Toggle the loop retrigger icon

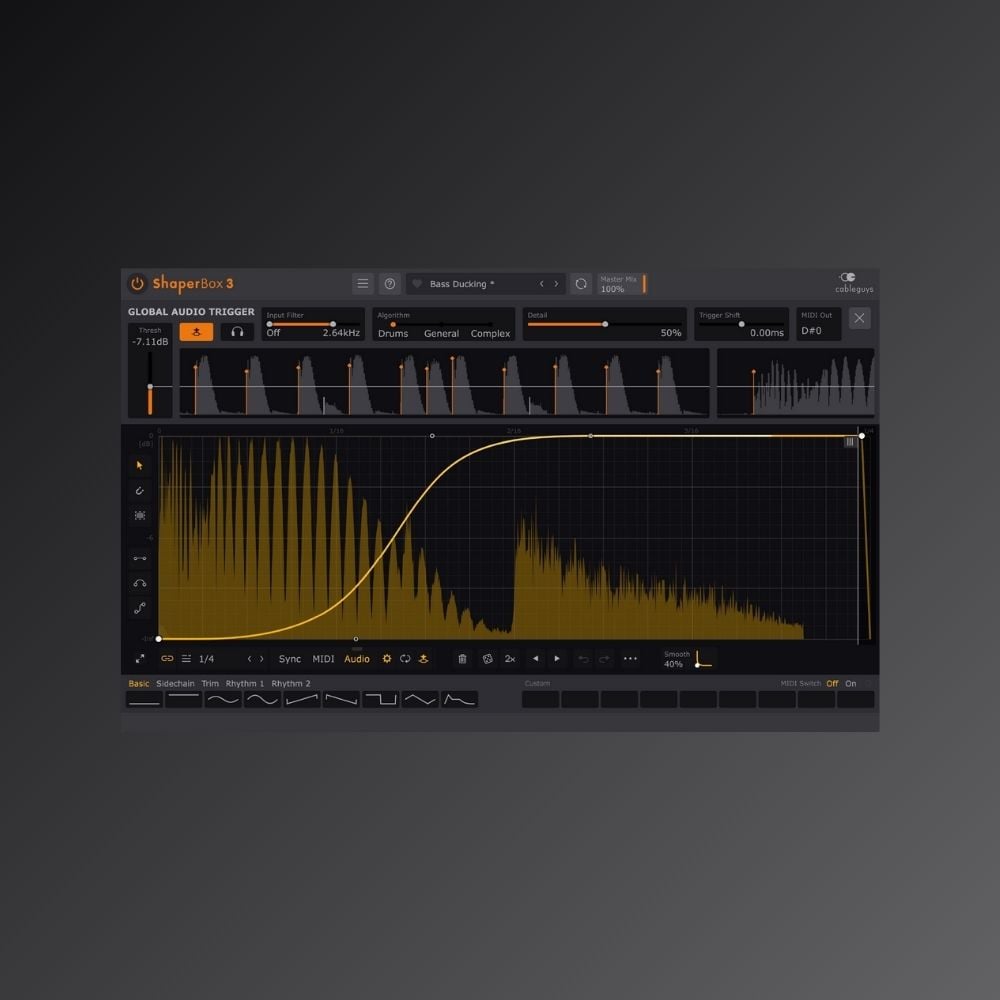click(x=405, y=659)
